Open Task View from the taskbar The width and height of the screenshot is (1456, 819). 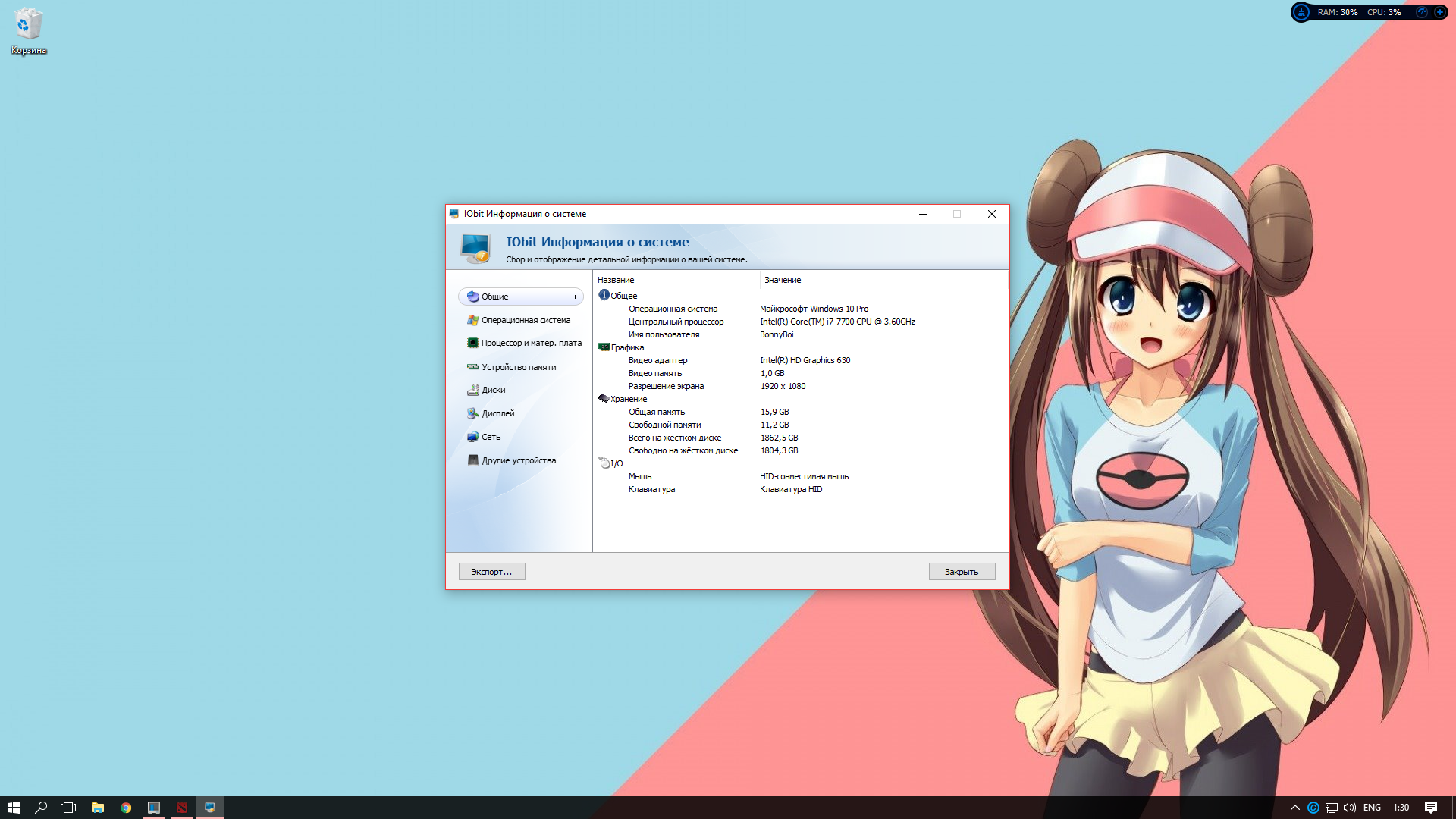pyautogui.click(x=68, y=808)
